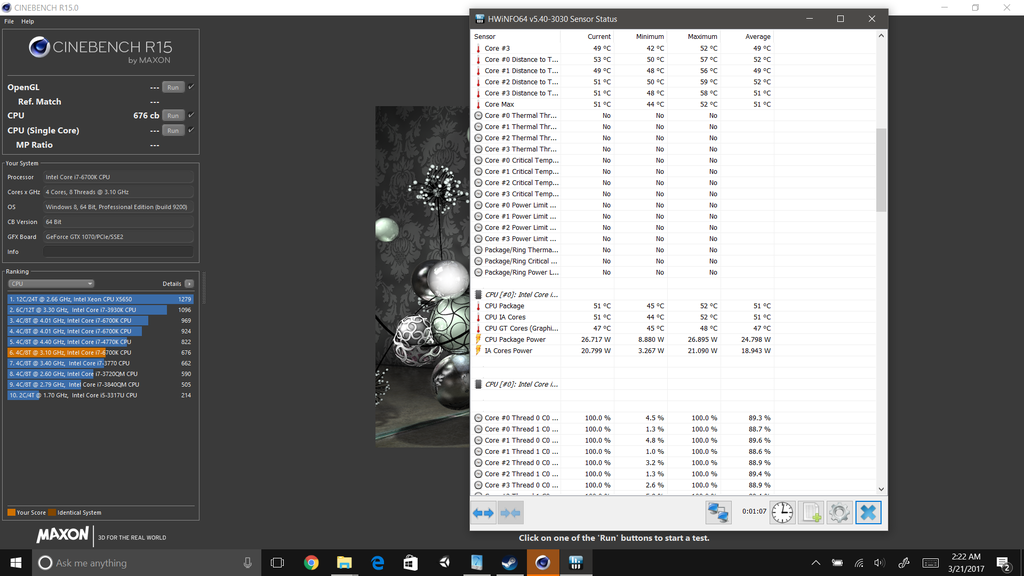
Task: Open the Action Center notifications icon
Action: tap(1003, 562)
